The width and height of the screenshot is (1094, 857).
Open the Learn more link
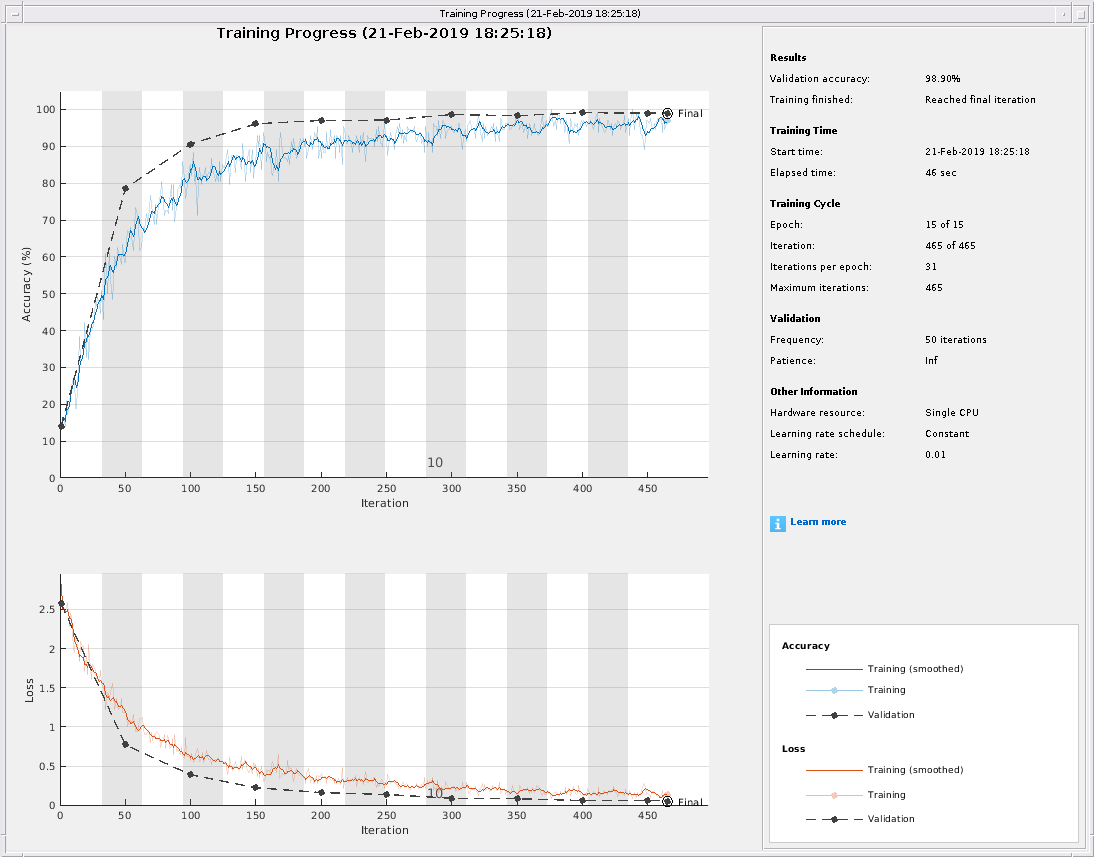tap(818, 522)
